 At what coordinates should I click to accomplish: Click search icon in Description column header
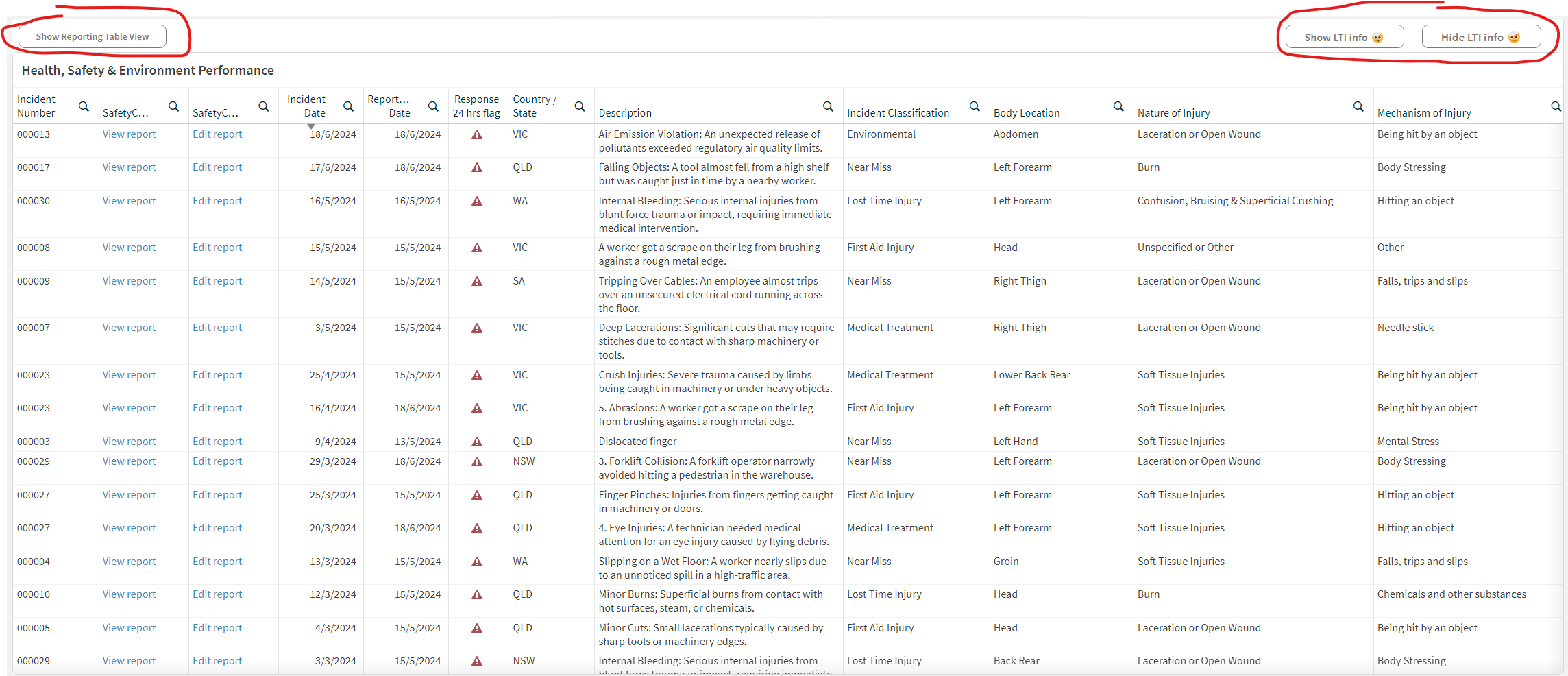[x=828, y=106]
